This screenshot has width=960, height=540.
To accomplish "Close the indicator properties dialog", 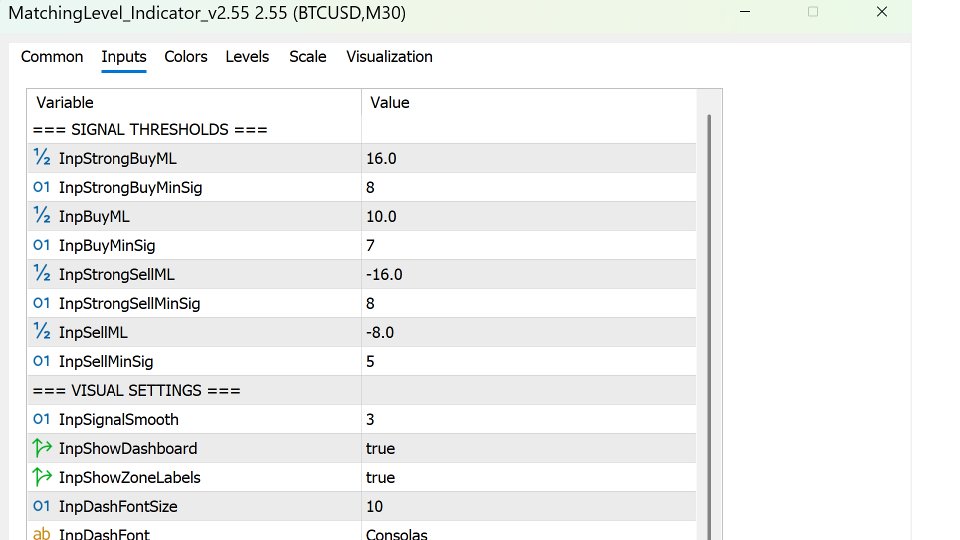I will click(882, 12).
